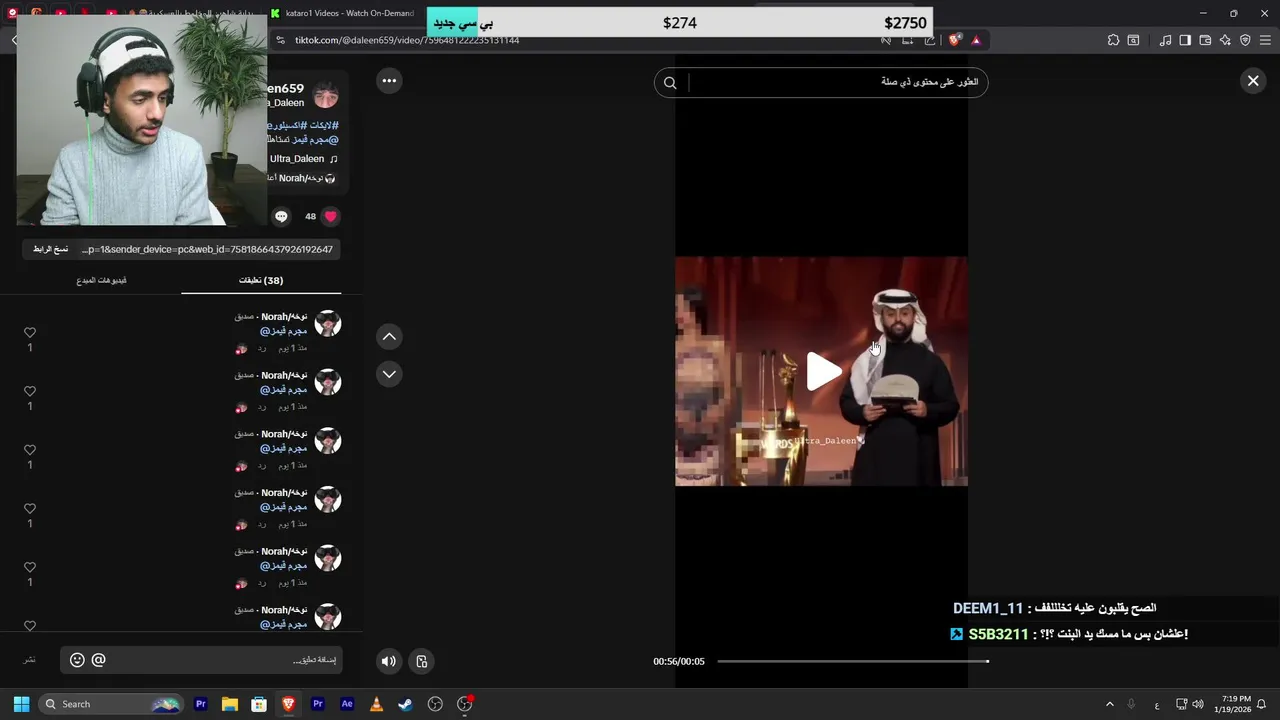This screenshot has width=1280, height=720.
Task: Open first commenter Norah's profile avatar
Action: click(328, 324)
